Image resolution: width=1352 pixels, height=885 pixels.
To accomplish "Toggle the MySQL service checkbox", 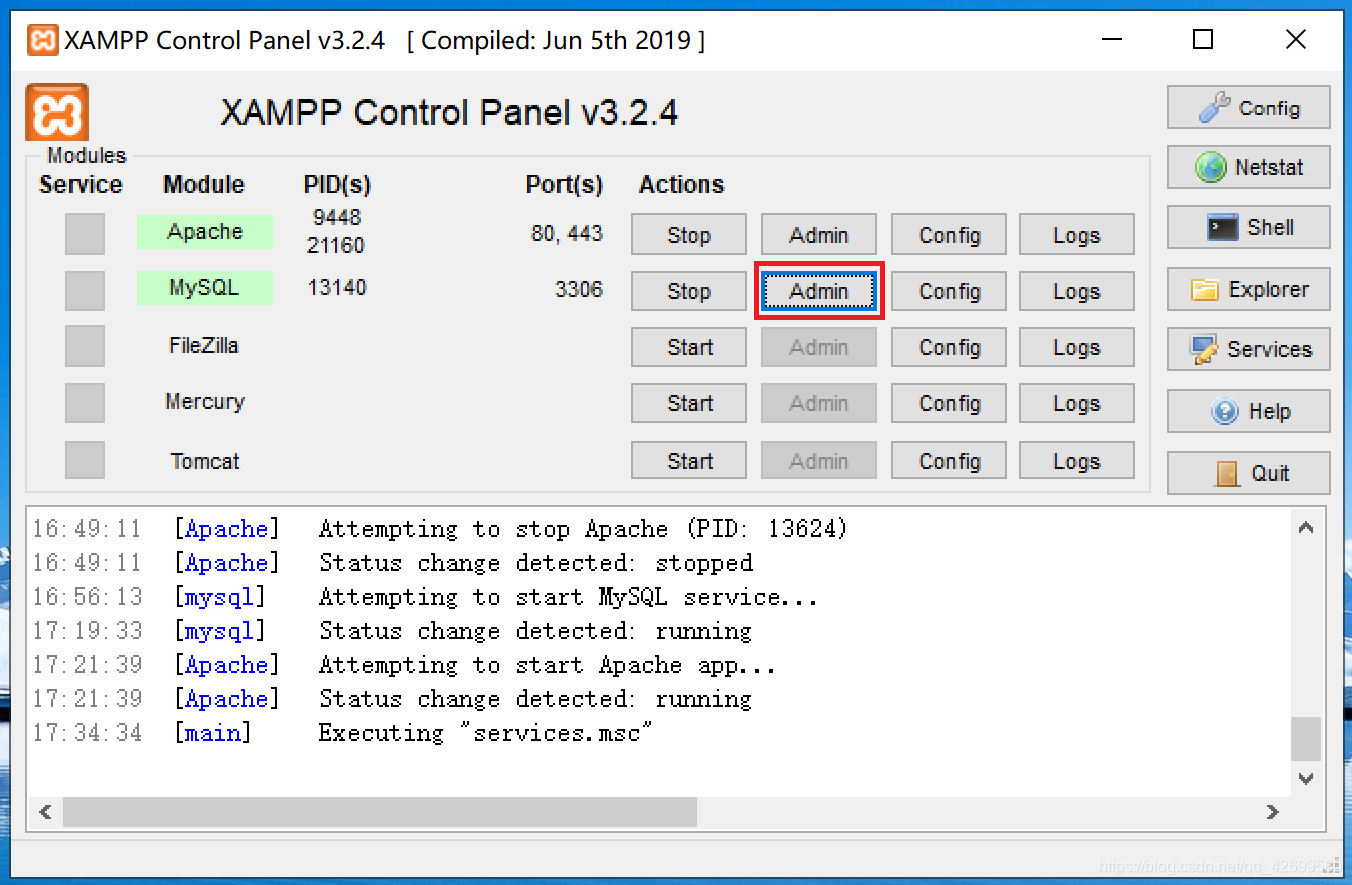I will pos(85,290).
